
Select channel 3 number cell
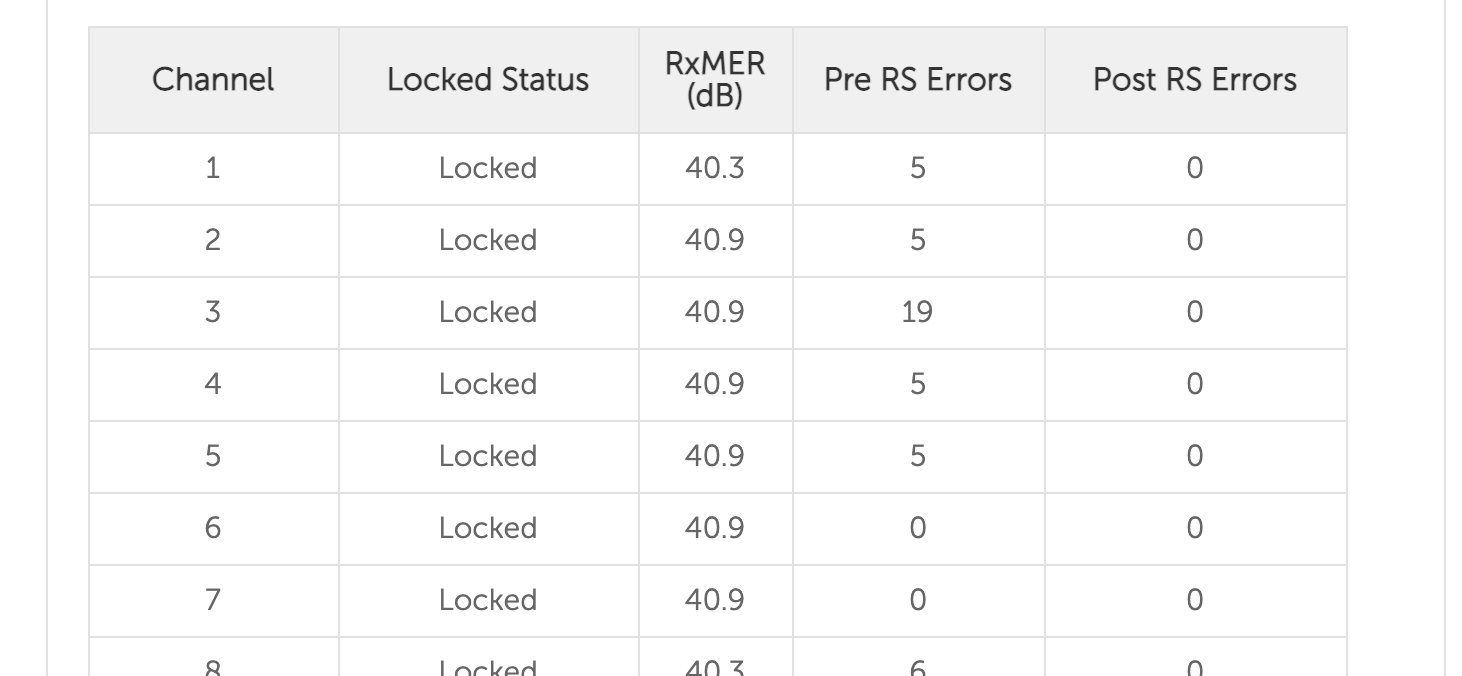coord(213,312)
